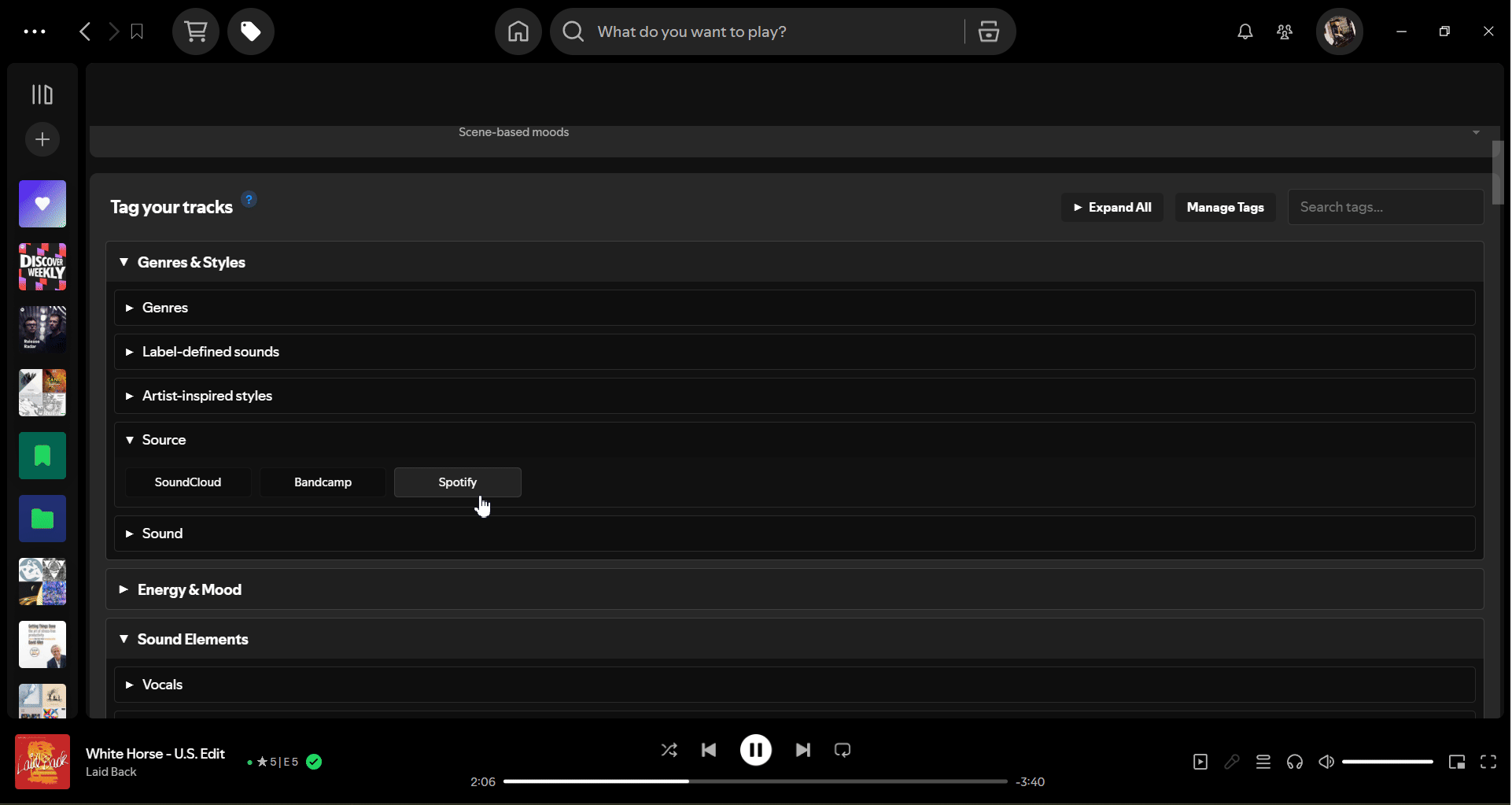Toggle shuffle playback
Screen dimensions: 1512x805
[x=669, y=750]
